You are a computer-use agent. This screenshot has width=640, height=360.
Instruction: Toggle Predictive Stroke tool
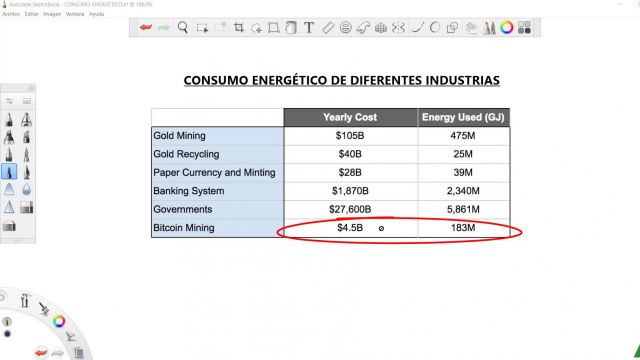(435, 27)
